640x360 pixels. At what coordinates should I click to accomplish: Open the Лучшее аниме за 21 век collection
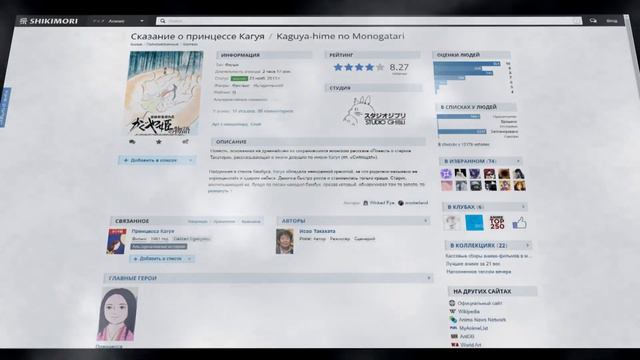point(473,264)
